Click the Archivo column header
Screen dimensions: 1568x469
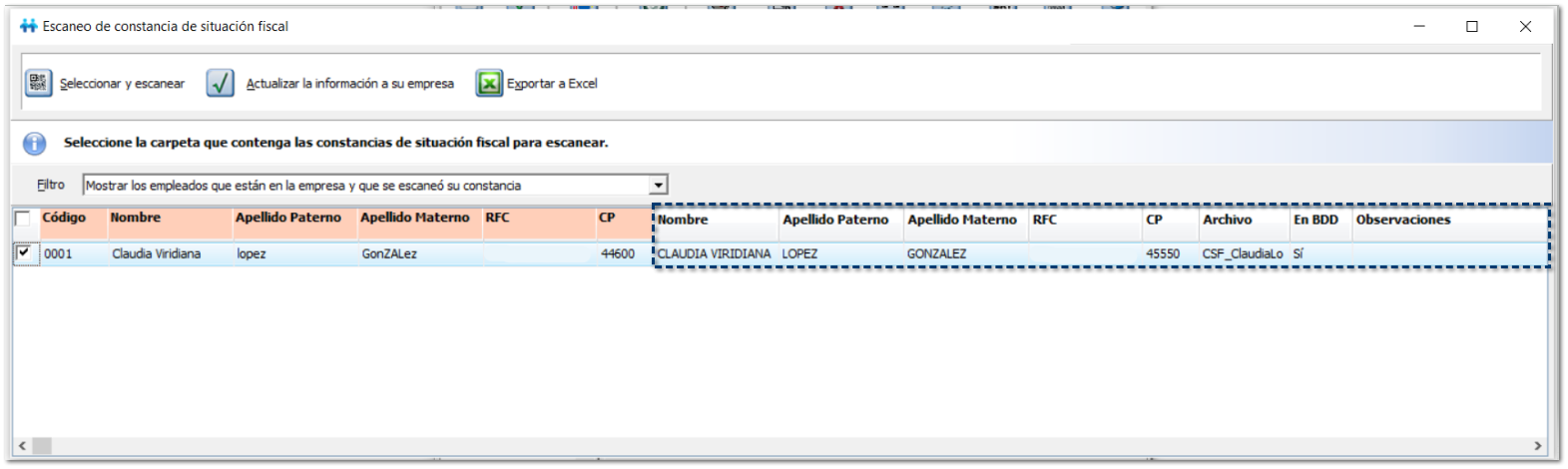(x=1227, y=220)
